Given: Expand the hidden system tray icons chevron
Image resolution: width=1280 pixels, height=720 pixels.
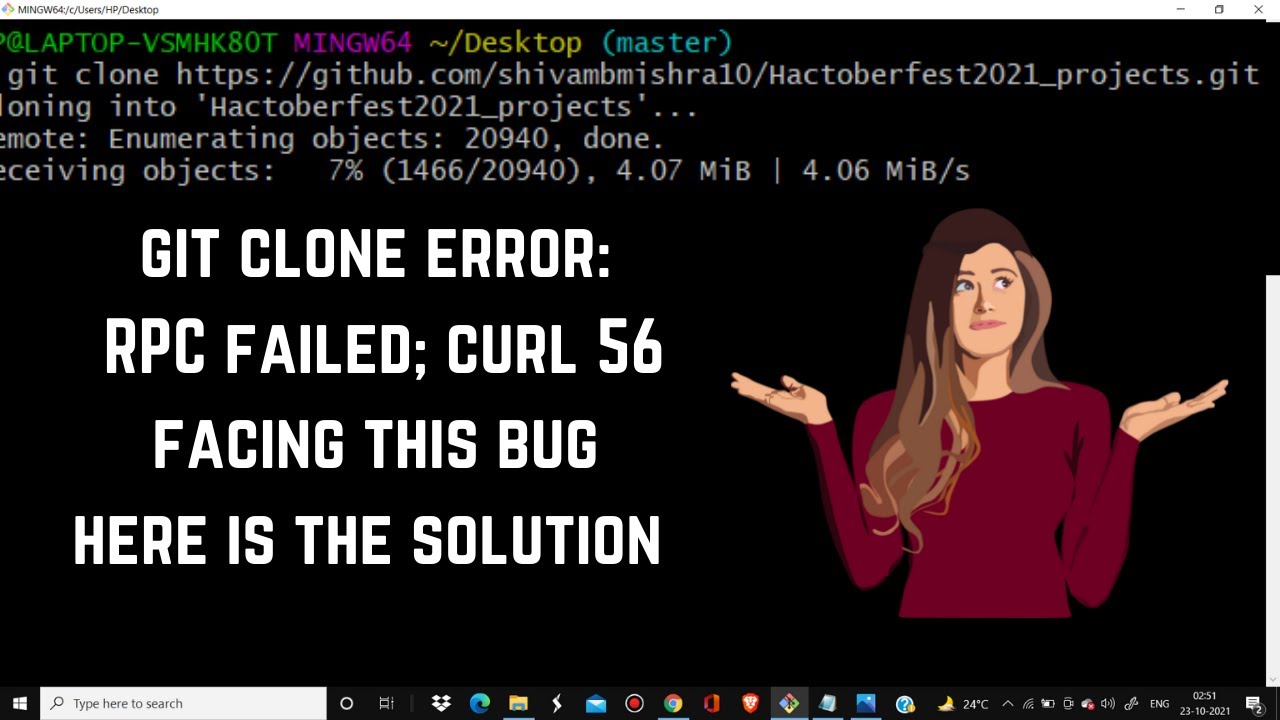Looking at the screenshot, I should 1008,703.
